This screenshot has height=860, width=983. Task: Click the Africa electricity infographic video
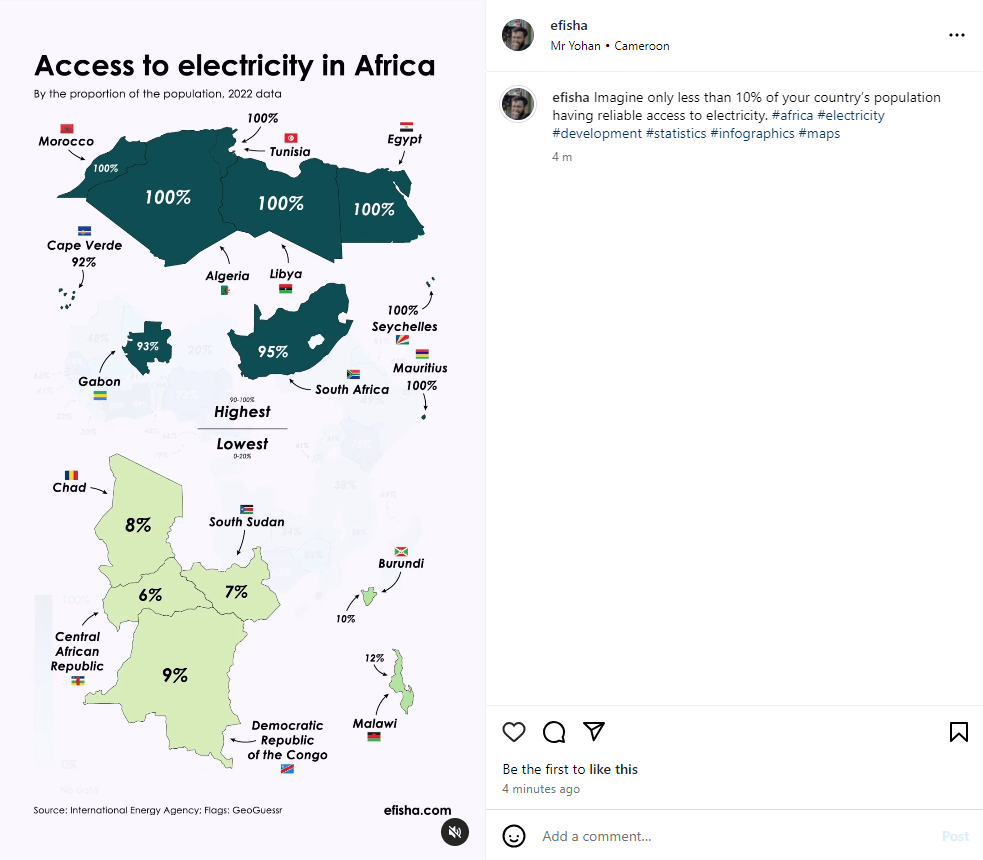pyautogui.click(x=242, y=430)
